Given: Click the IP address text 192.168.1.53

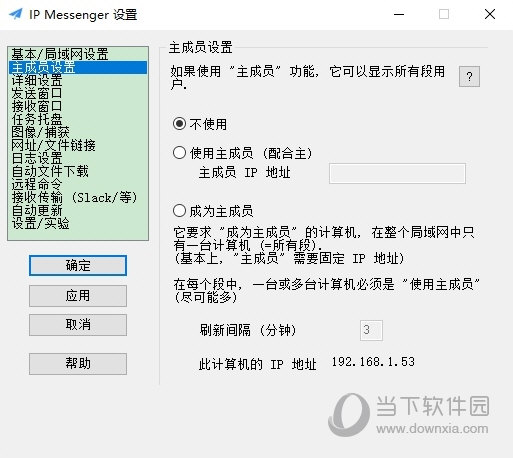Looking at the screenshot, I should pyautogui.click(x=373, y=362).
